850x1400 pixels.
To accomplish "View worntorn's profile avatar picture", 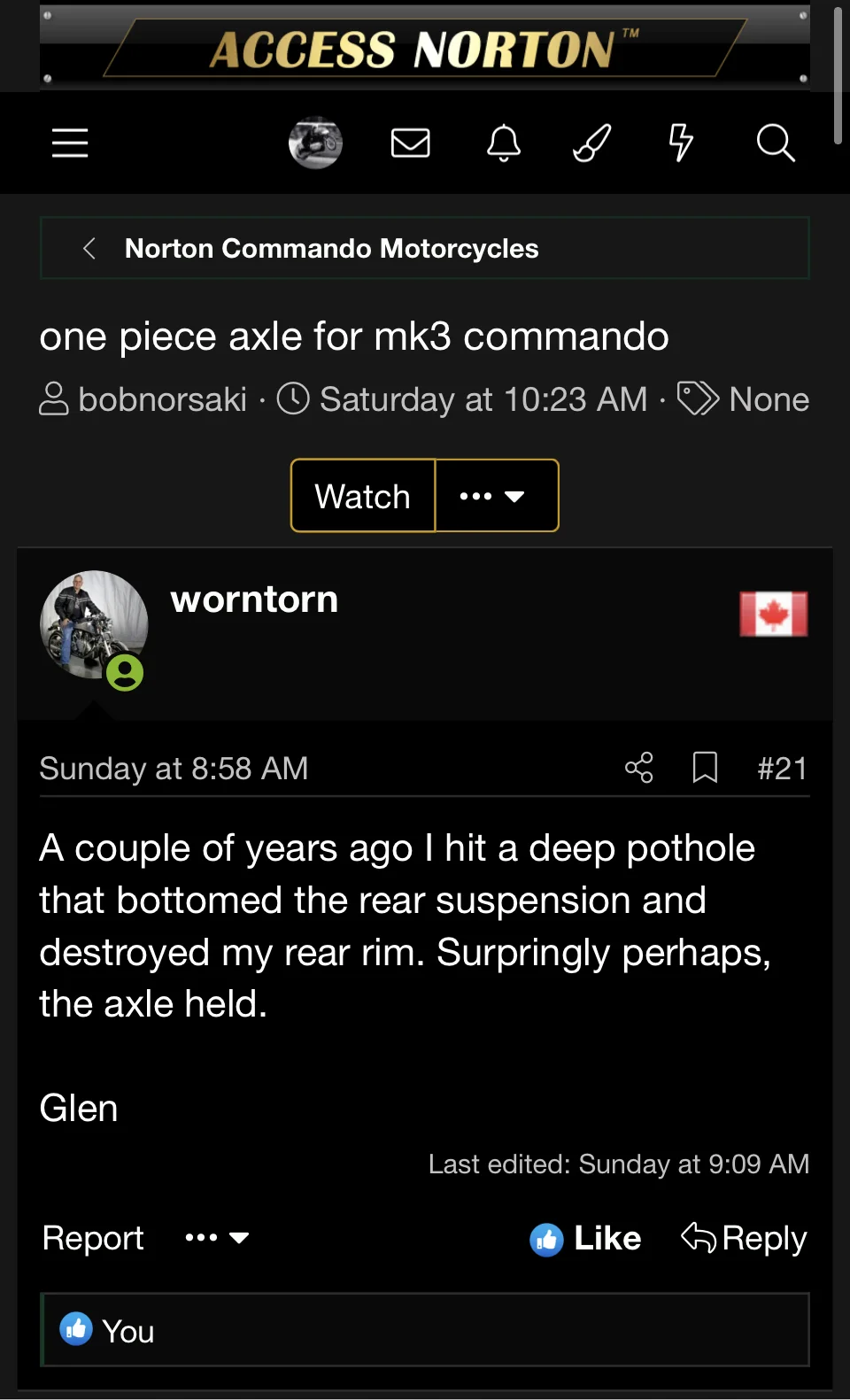I will click(93, 624).
